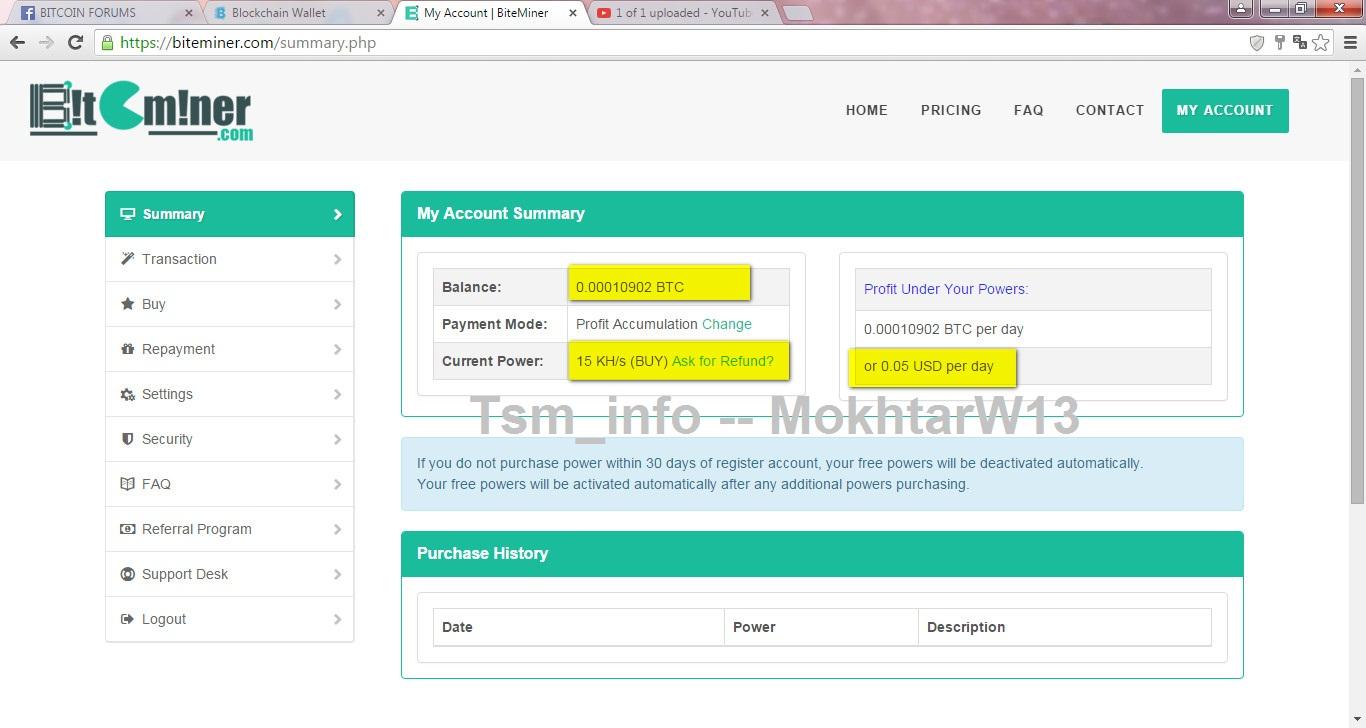Close the My Account BiteMiner tab
The width and height of the screenshot is (1366, 728).
pyautogui.click(x=571, y=13)
